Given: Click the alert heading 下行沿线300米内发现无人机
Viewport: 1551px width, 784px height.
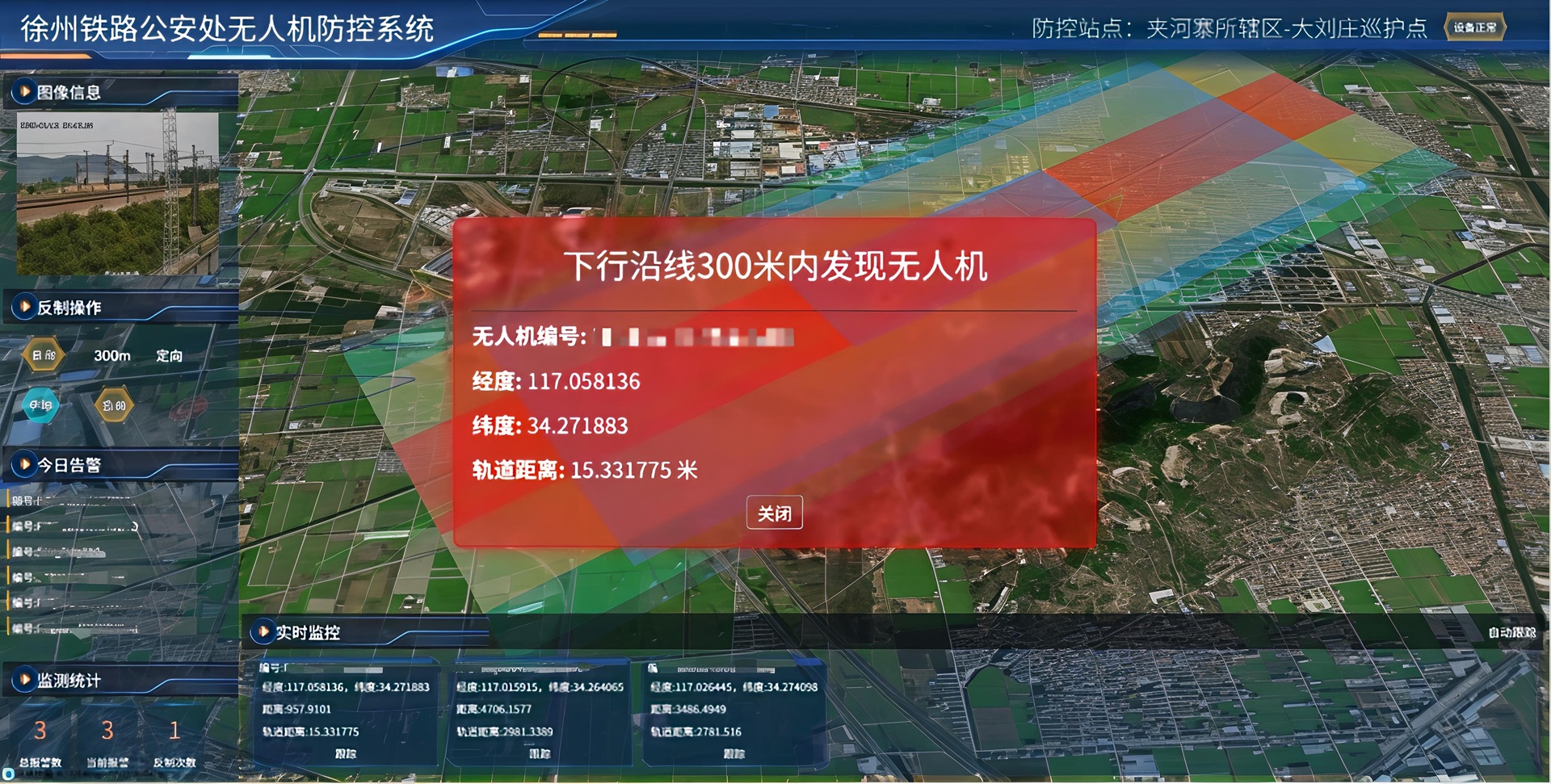Looking at the screenshot, I should click(x=775, y=266).
